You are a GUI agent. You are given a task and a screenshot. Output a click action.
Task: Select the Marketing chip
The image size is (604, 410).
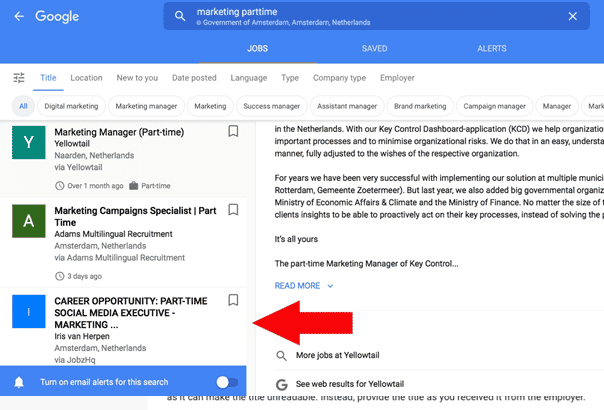(x=210, y=106)
